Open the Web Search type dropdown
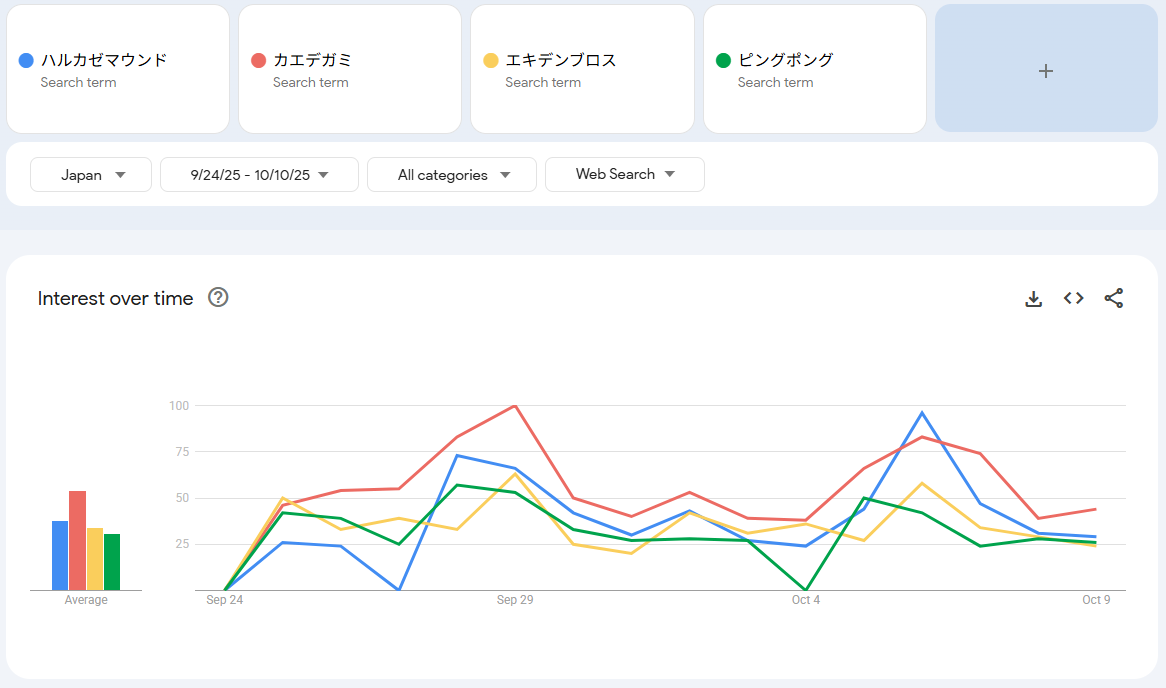The height and width of the screenshot is (688, 1166). pyautogui.click(x=625, y=174)
